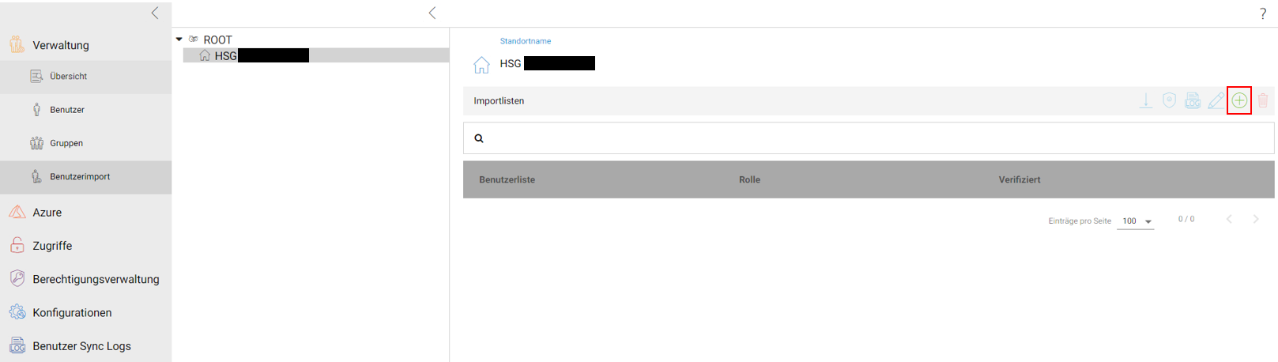Open the entries per page dropdown

(x=1136, y=220)
